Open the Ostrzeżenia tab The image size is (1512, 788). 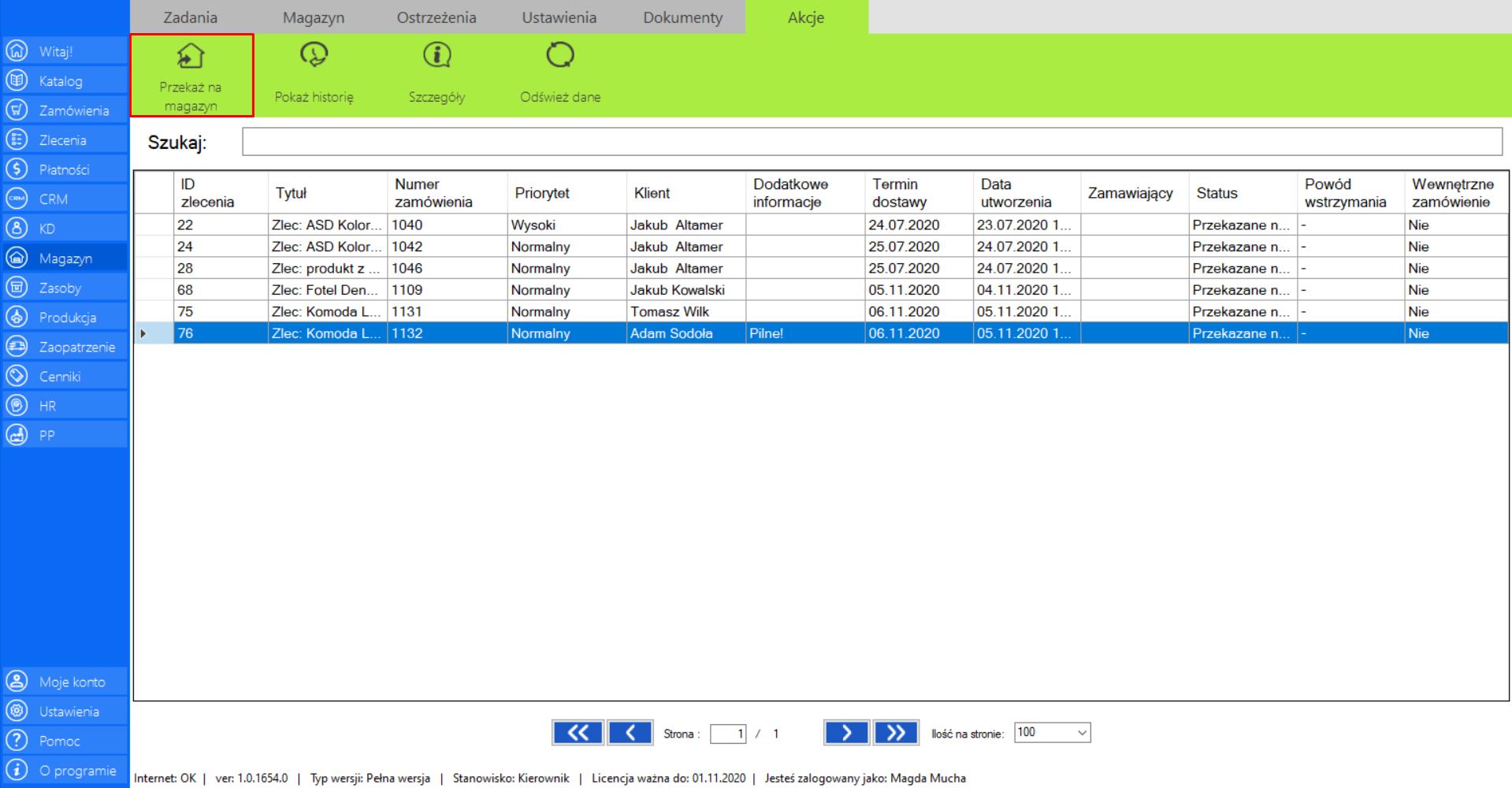click(437, 17)
